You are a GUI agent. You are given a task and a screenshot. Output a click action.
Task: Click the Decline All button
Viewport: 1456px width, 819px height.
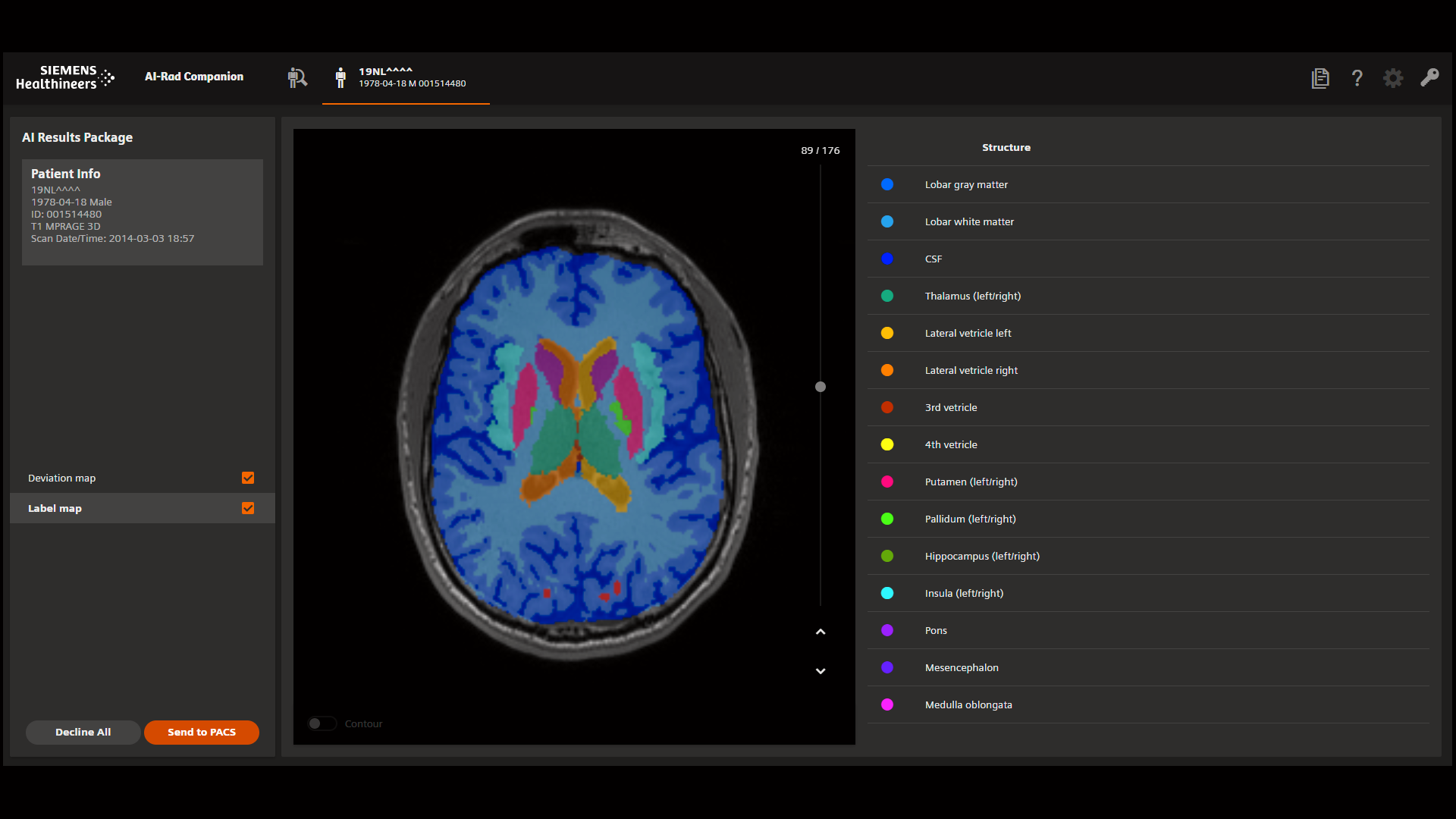click(83, 732)
